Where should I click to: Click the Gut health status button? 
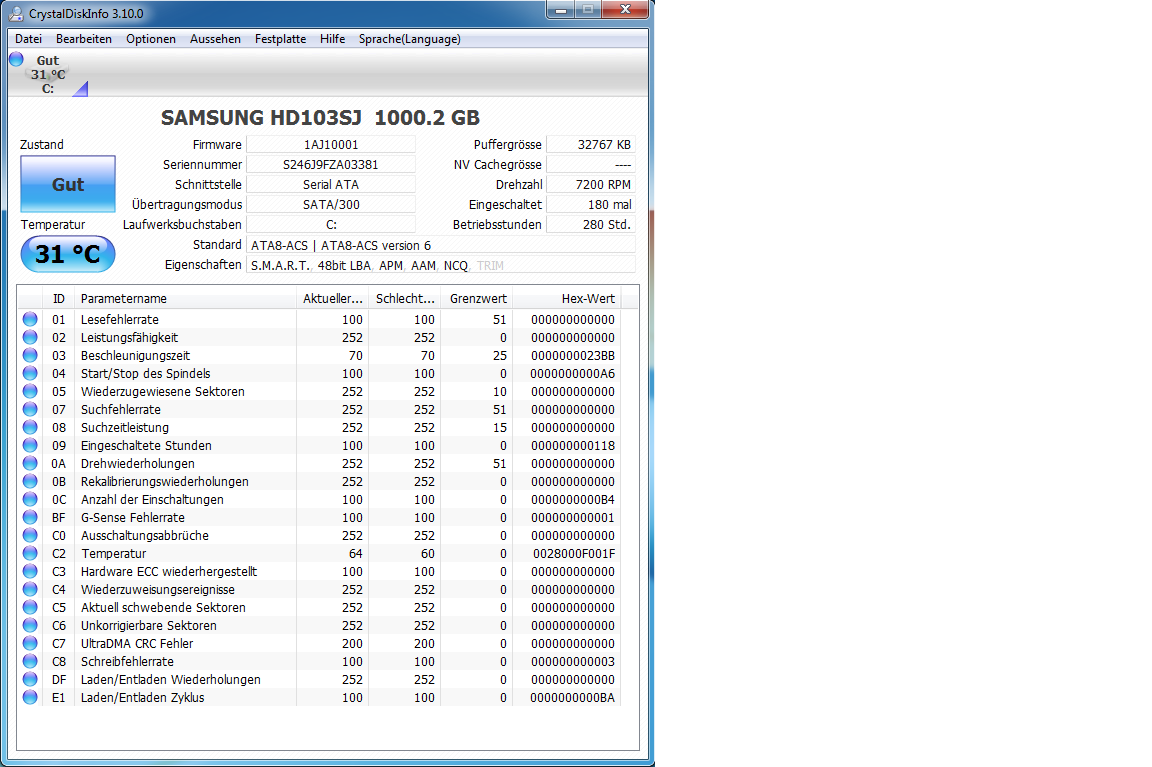point(68,184)
